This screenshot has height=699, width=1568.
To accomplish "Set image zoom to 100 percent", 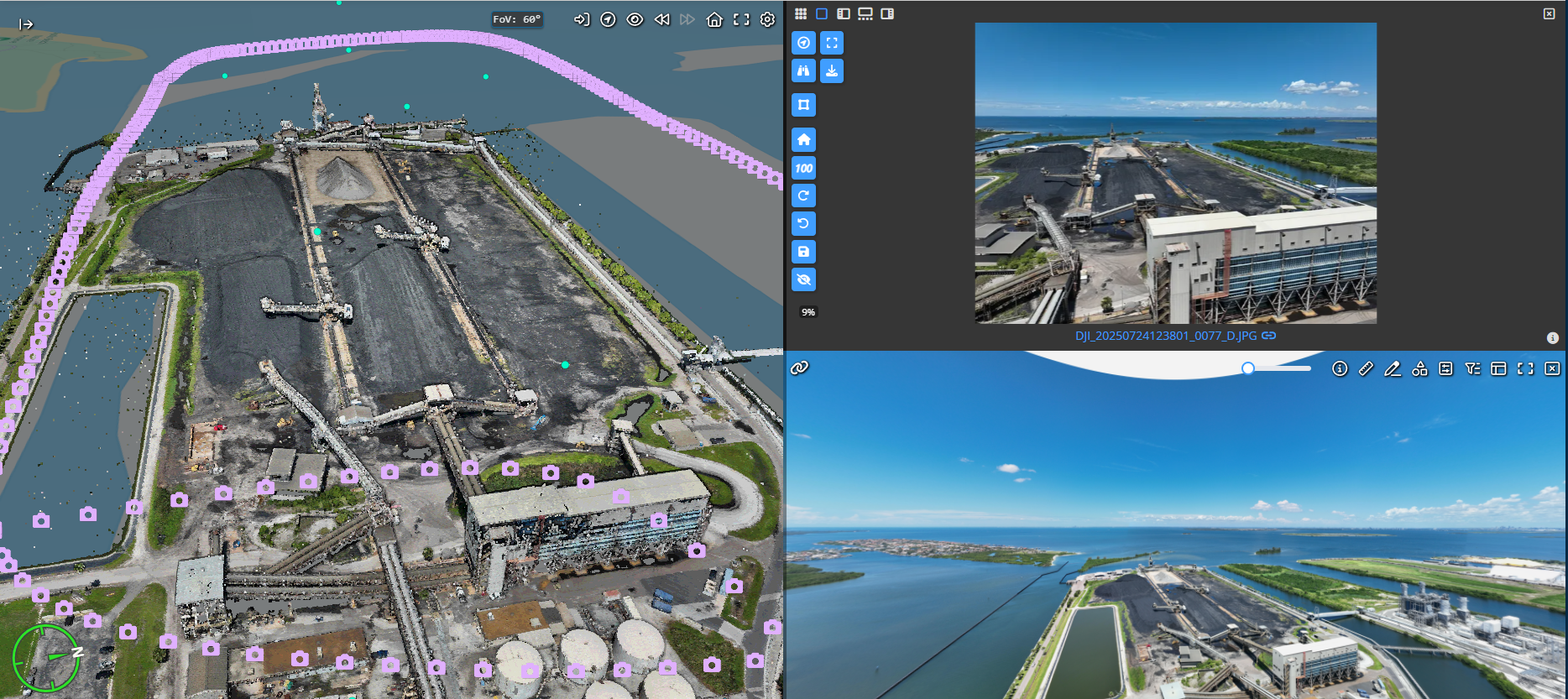I will pos(803,168).
